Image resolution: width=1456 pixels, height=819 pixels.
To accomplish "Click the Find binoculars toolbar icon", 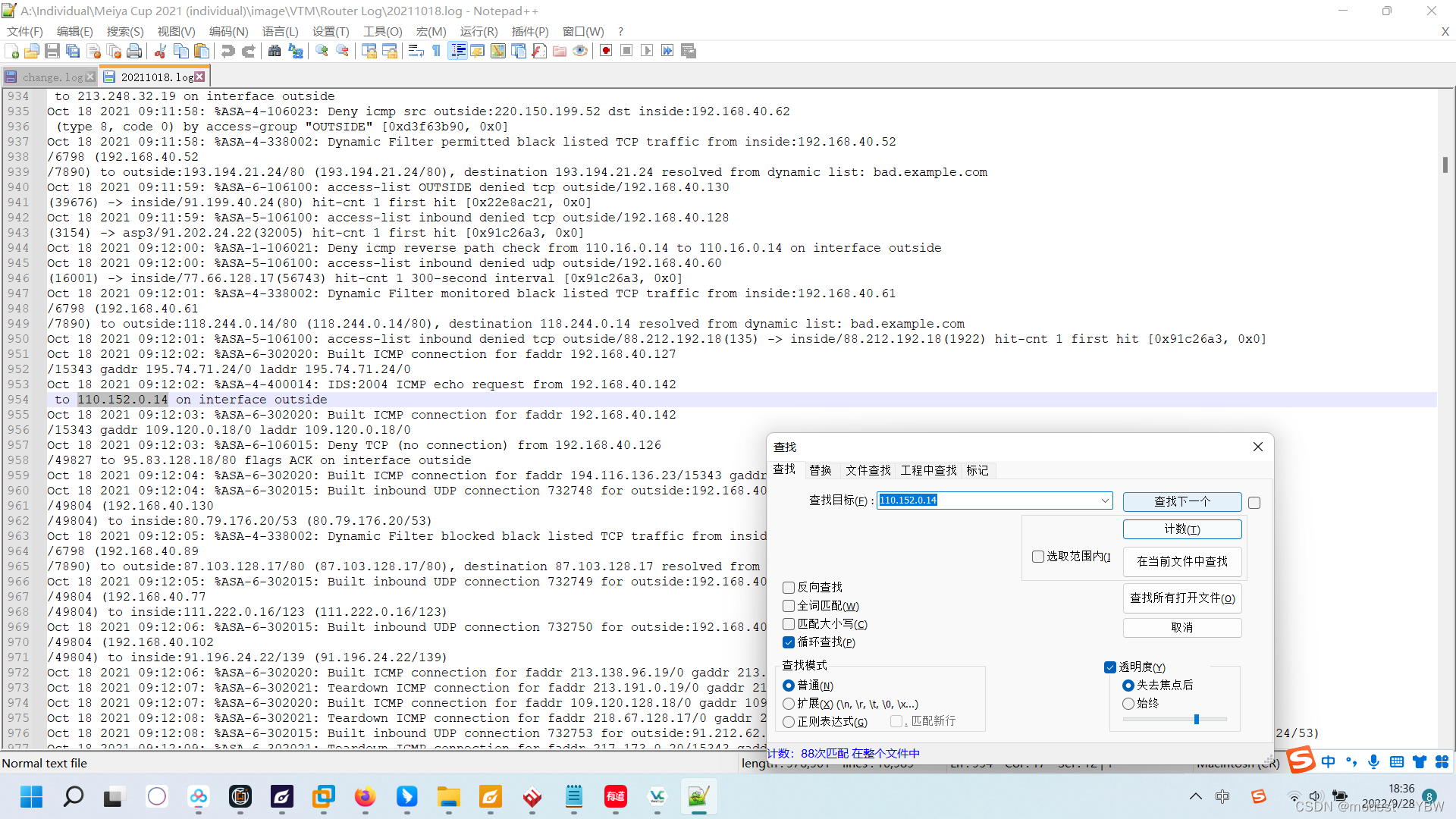I will click(275, 51).
